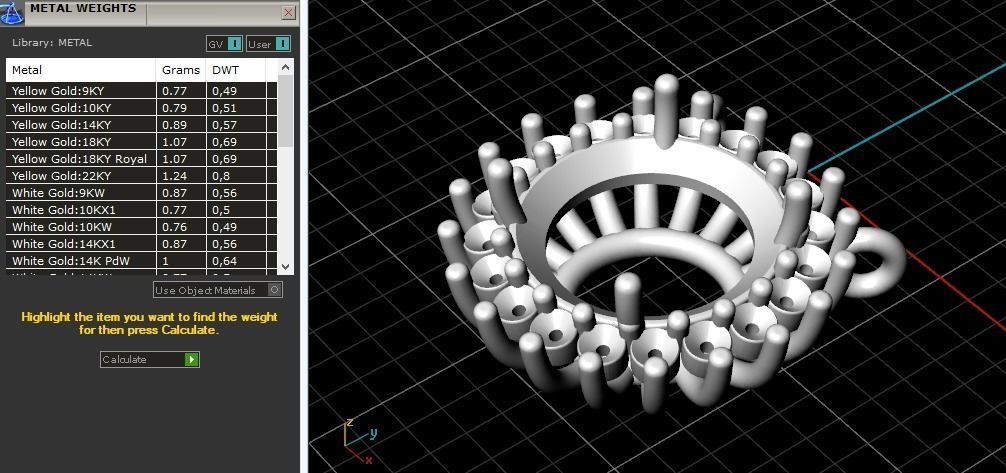Viewport: 1006px width, 473px height.
Task: Click the Matrix logo icon in panel header
Action: click(12, 12)
